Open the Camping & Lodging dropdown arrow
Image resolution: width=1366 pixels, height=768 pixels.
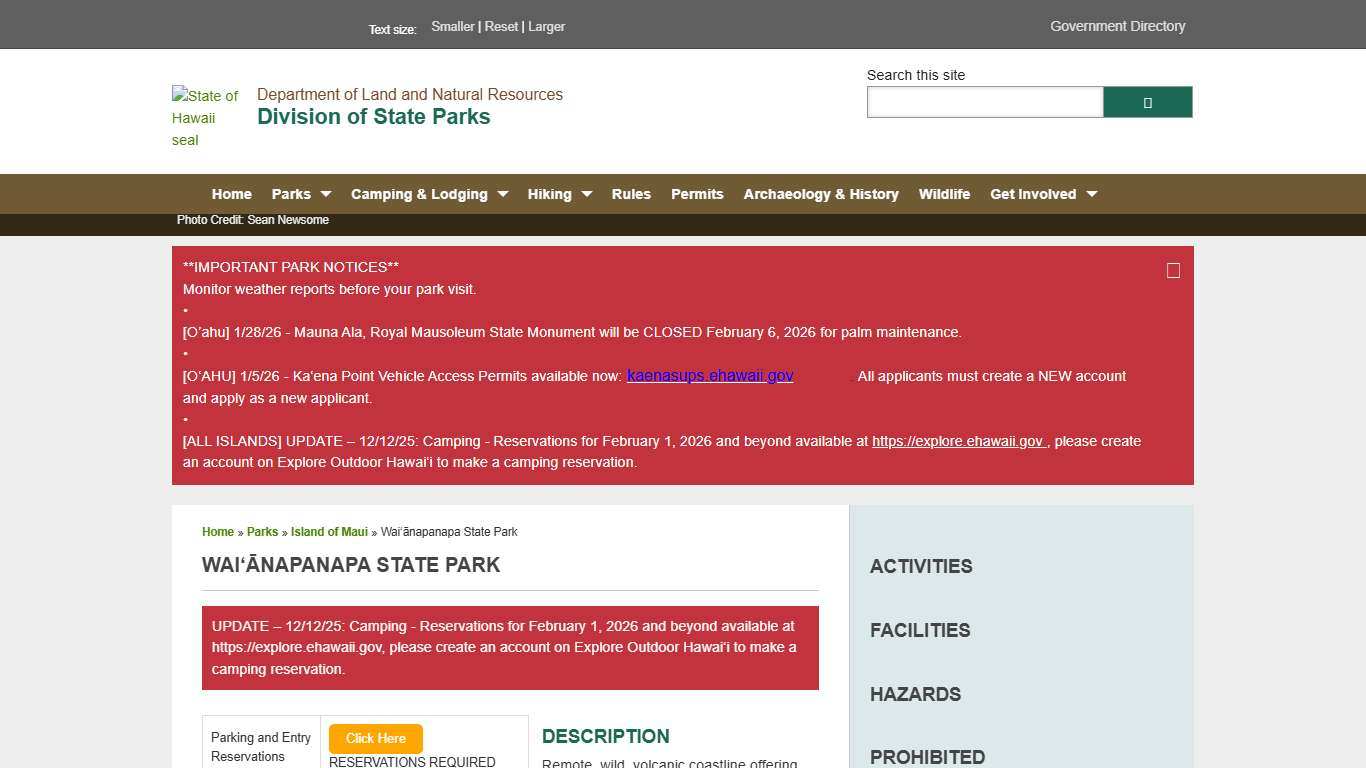click(502, 194)
